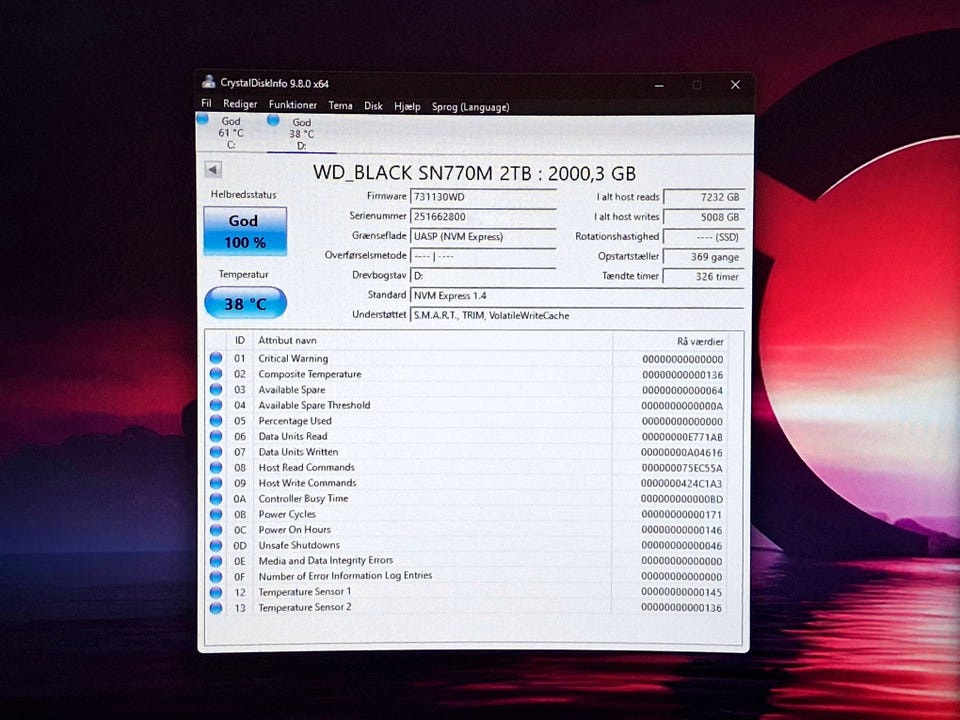Viewport: 960px width, 720px height.
Task: Open the Funktioner menu
Action: (x=293, y=105)
